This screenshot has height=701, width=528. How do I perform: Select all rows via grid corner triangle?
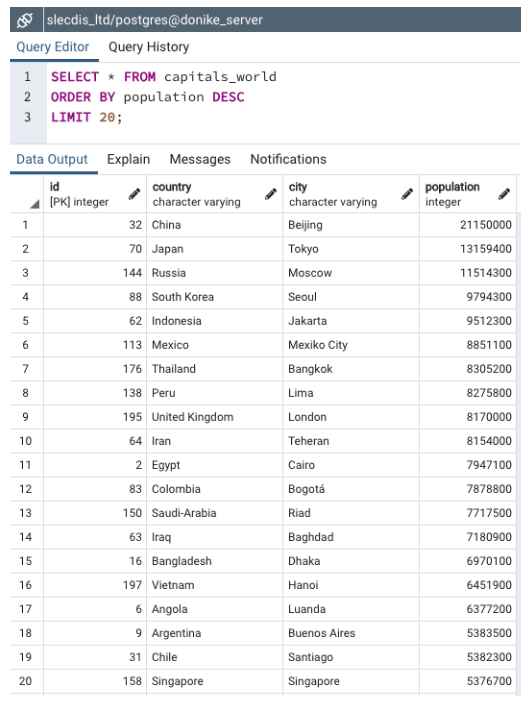point(34,204)
